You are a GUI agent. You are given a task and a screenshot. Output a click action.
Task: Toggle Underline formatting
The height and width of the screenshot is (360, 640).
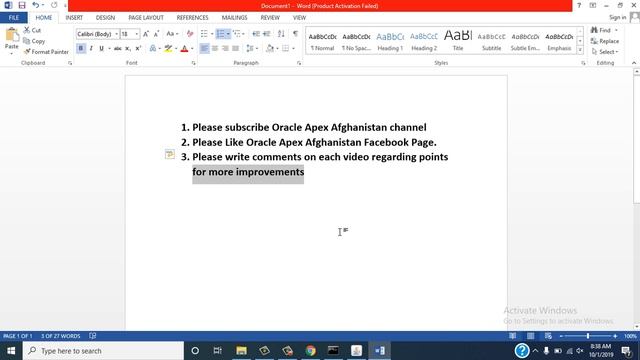101,49
